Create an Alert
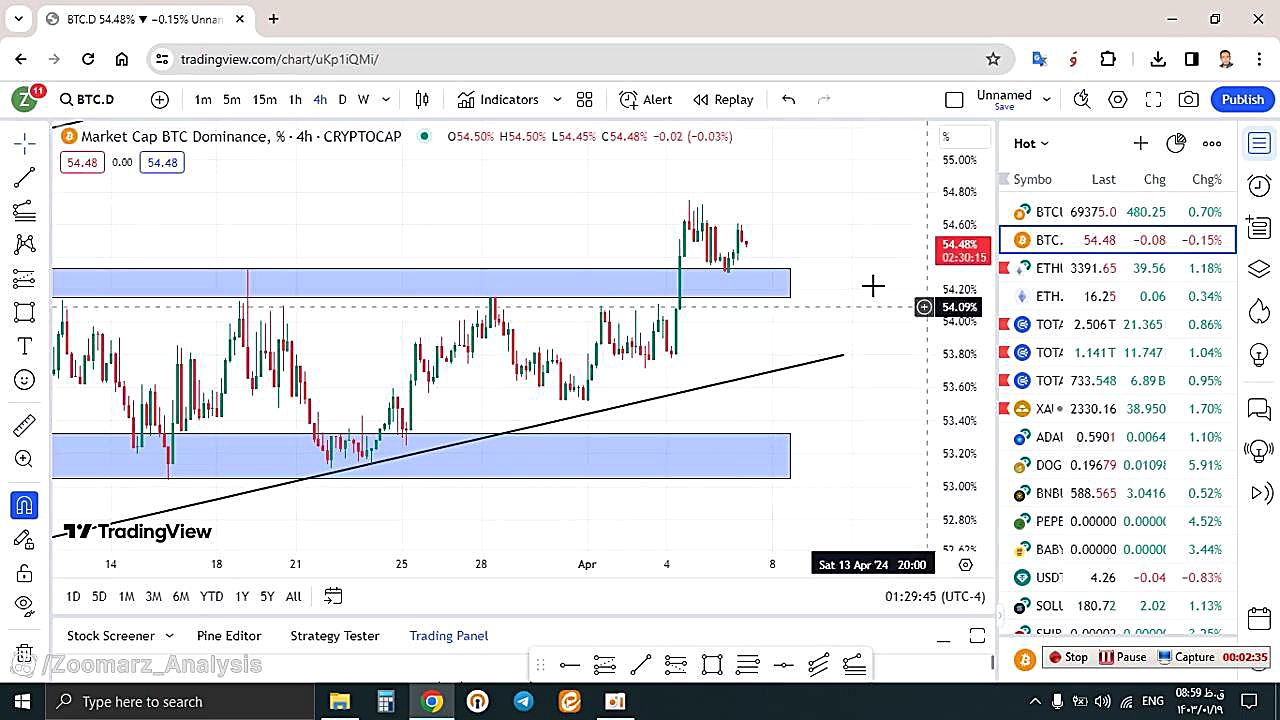Viewport: 1280px width, 720px height. point(645,99)
